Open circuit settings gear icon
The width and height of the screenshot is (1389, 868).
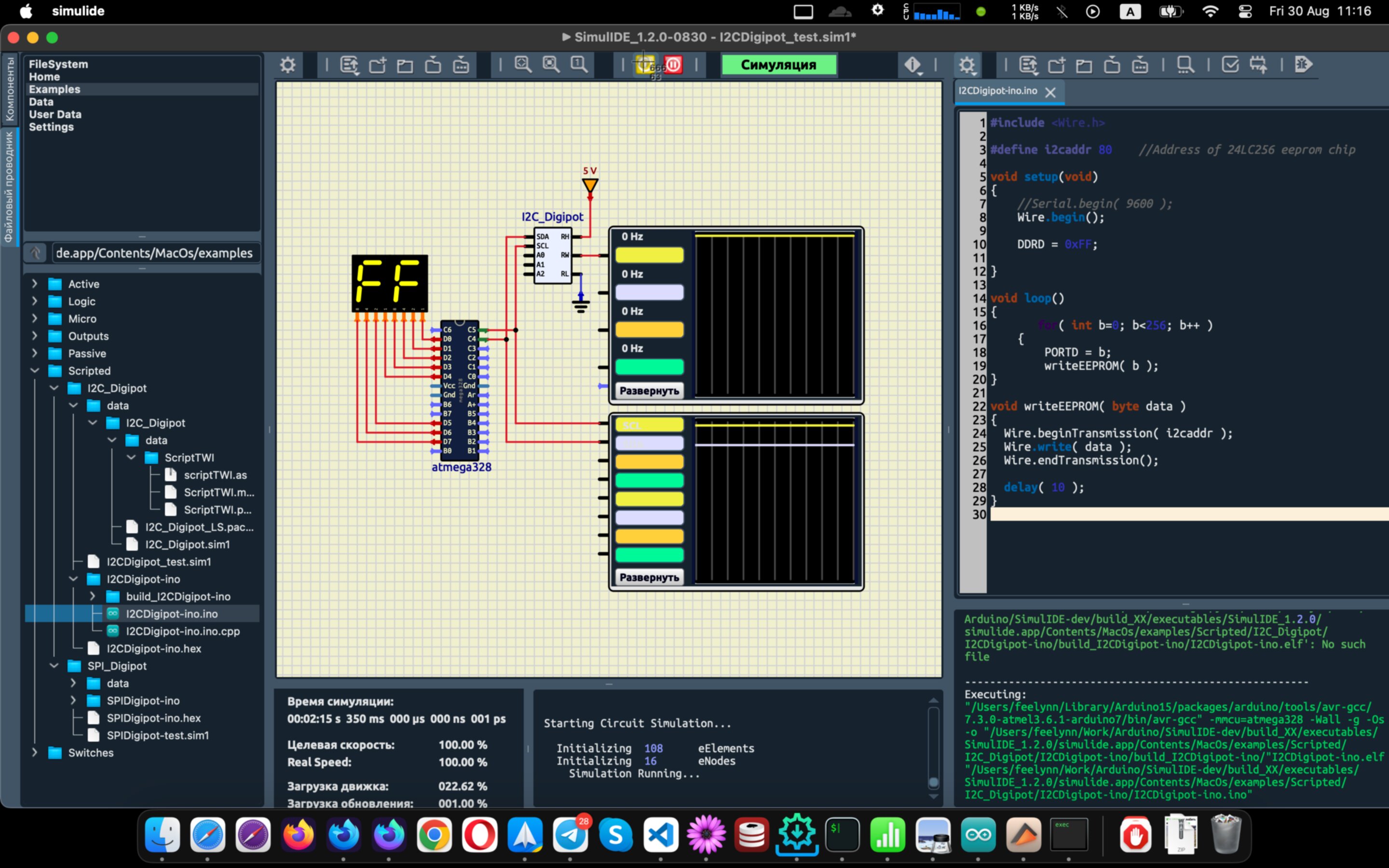[287, 65]
